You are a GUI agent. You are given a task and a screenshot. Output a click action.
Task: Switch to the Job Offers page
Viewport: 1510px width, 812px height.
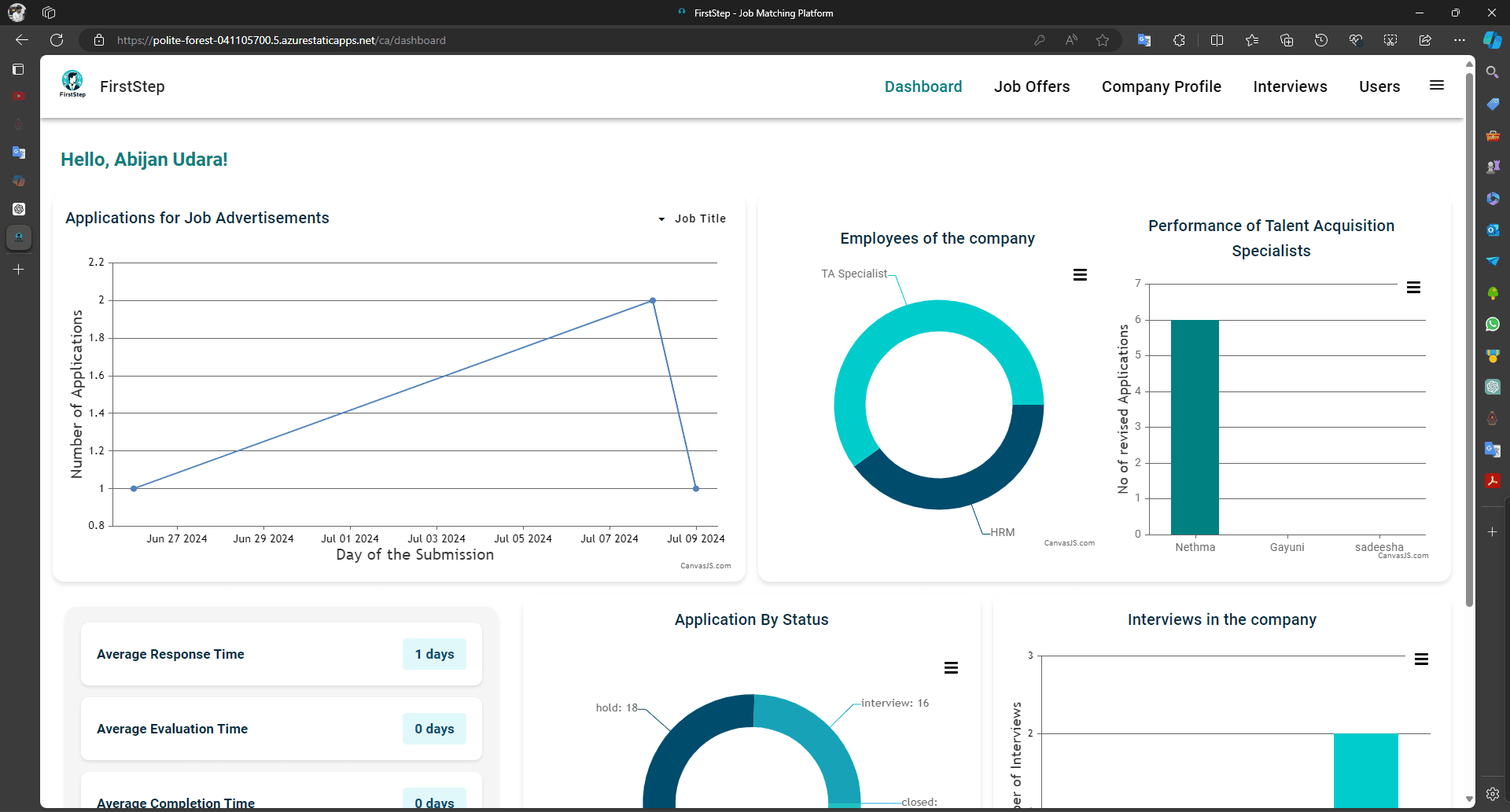[x=1031, y=86]
